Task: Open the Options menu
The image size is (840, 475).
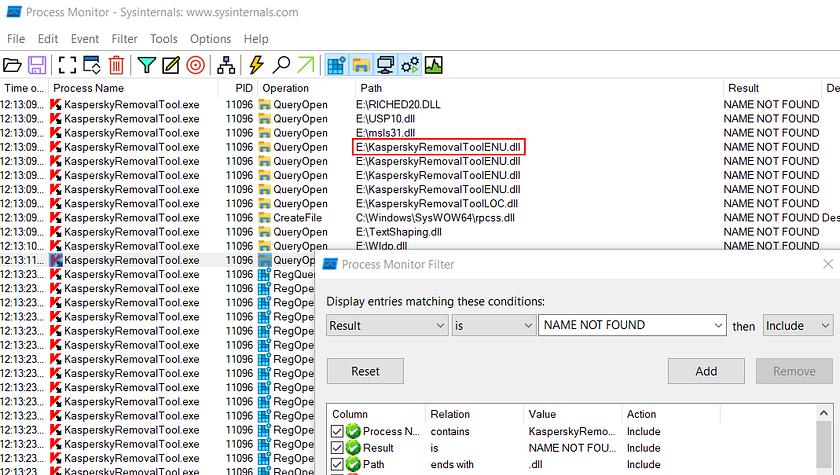Action: coord(211,39)
